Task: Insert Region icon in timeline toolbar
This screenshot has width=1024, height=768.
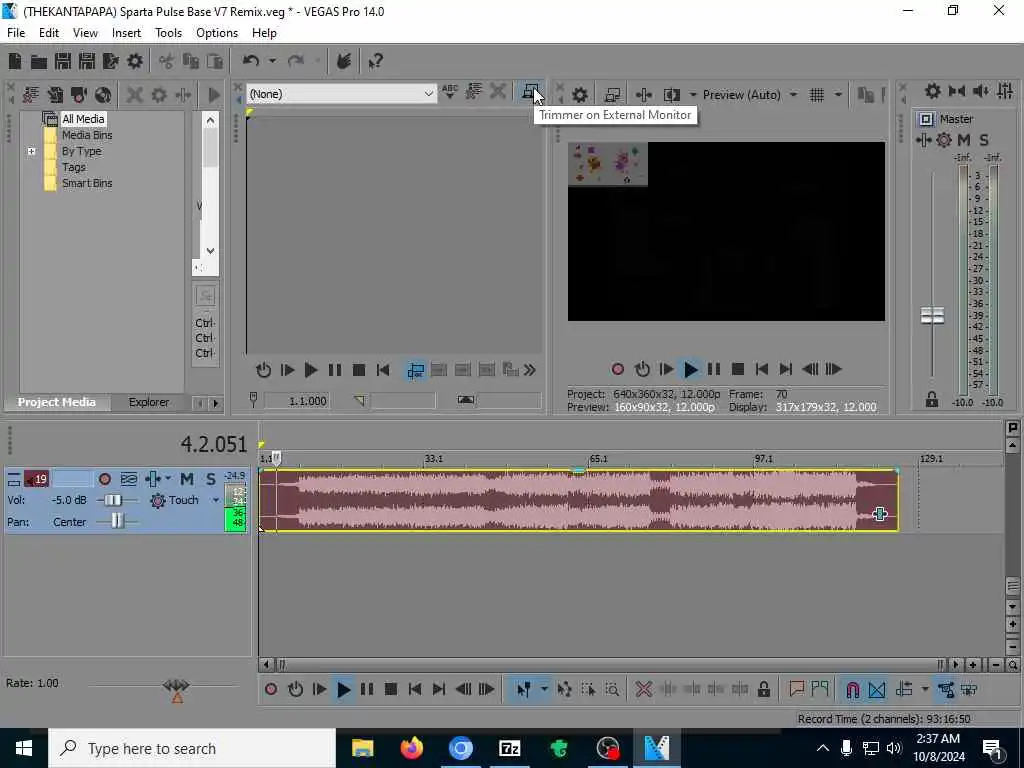Action: (820, 690)
